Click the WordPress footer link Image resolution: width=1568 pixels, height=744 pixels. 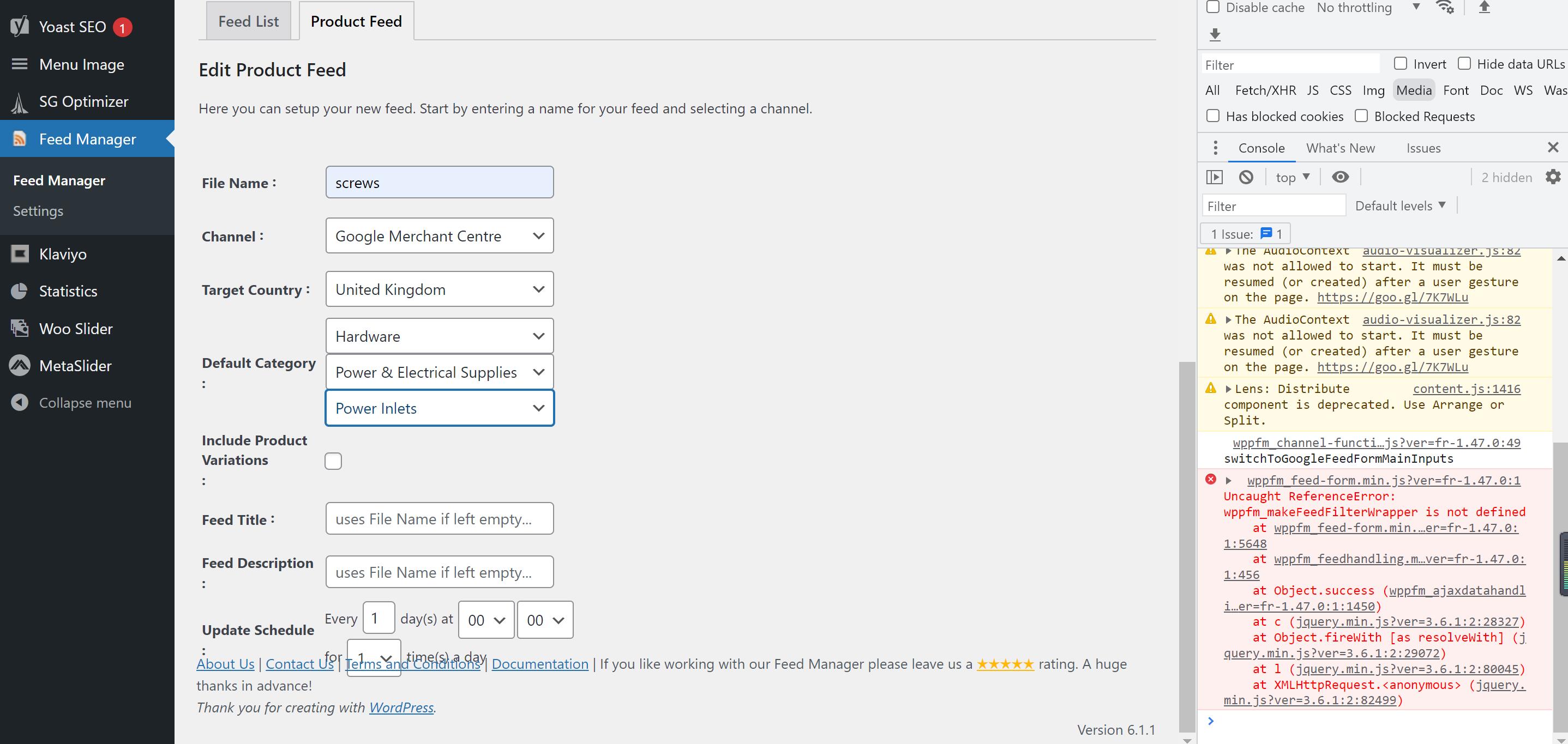point(401,707)
